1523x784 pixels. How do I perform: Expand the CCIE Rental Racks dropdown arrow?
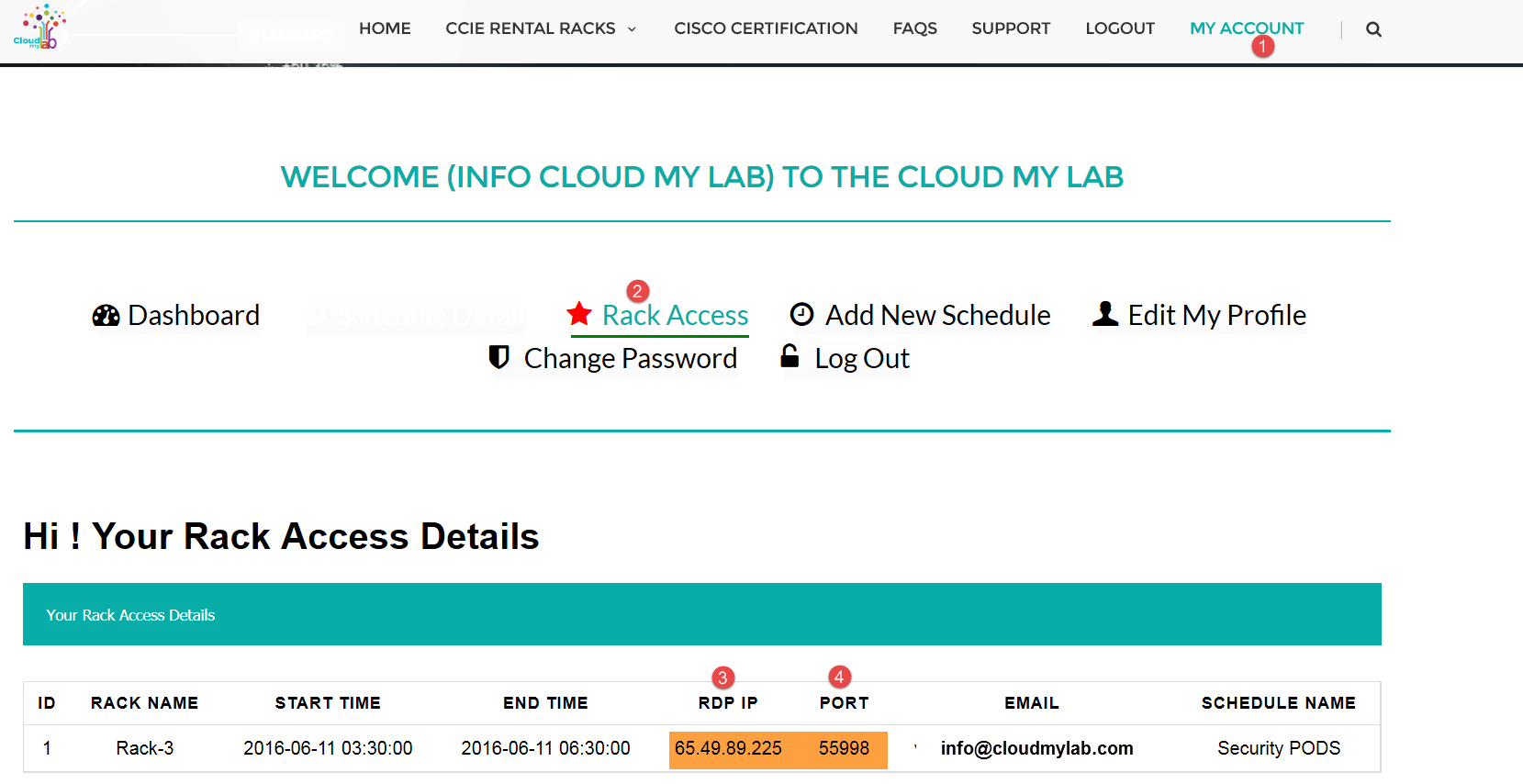[632, 29]
